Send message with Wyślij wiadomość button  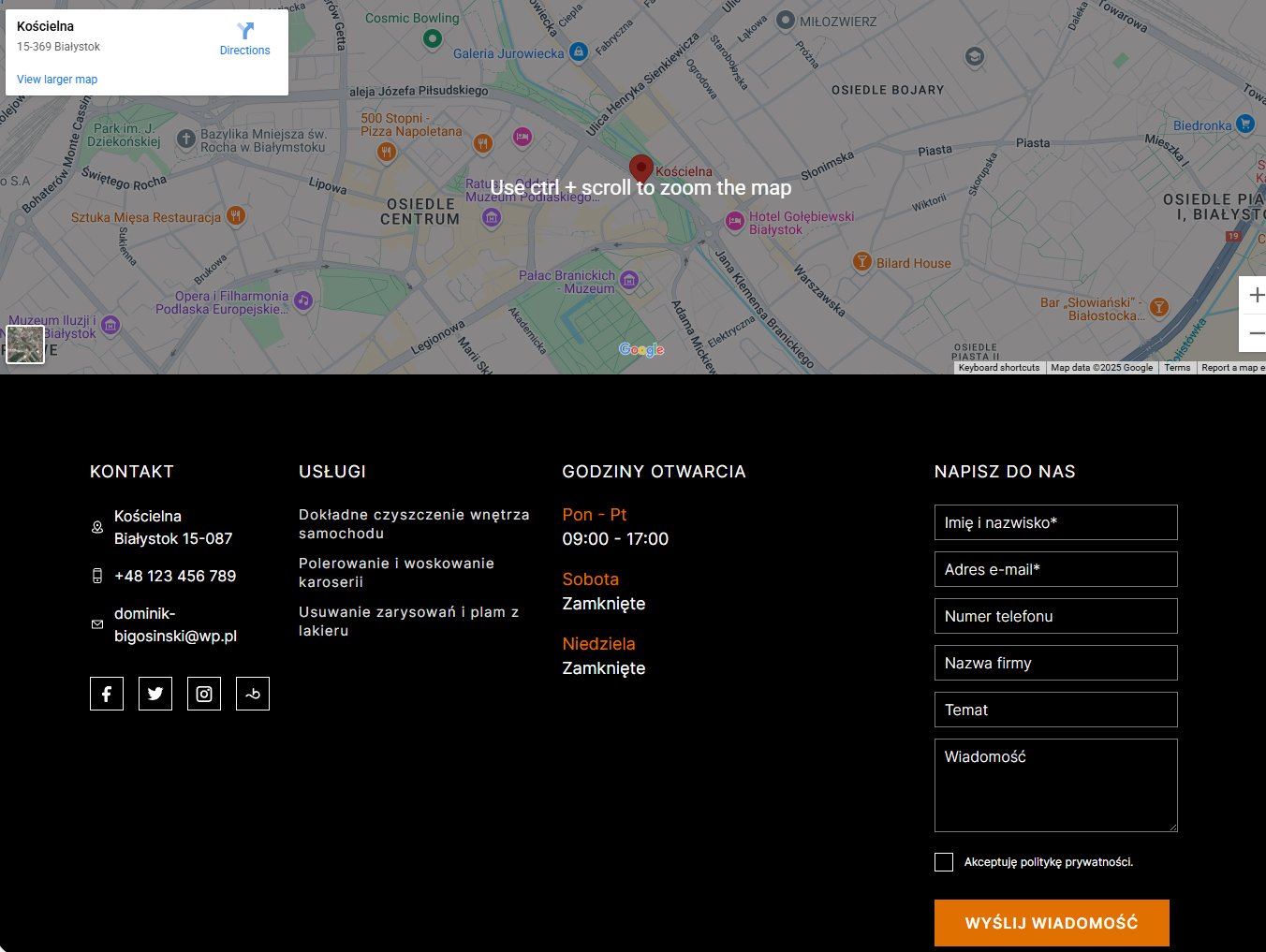pos(1052,923)
